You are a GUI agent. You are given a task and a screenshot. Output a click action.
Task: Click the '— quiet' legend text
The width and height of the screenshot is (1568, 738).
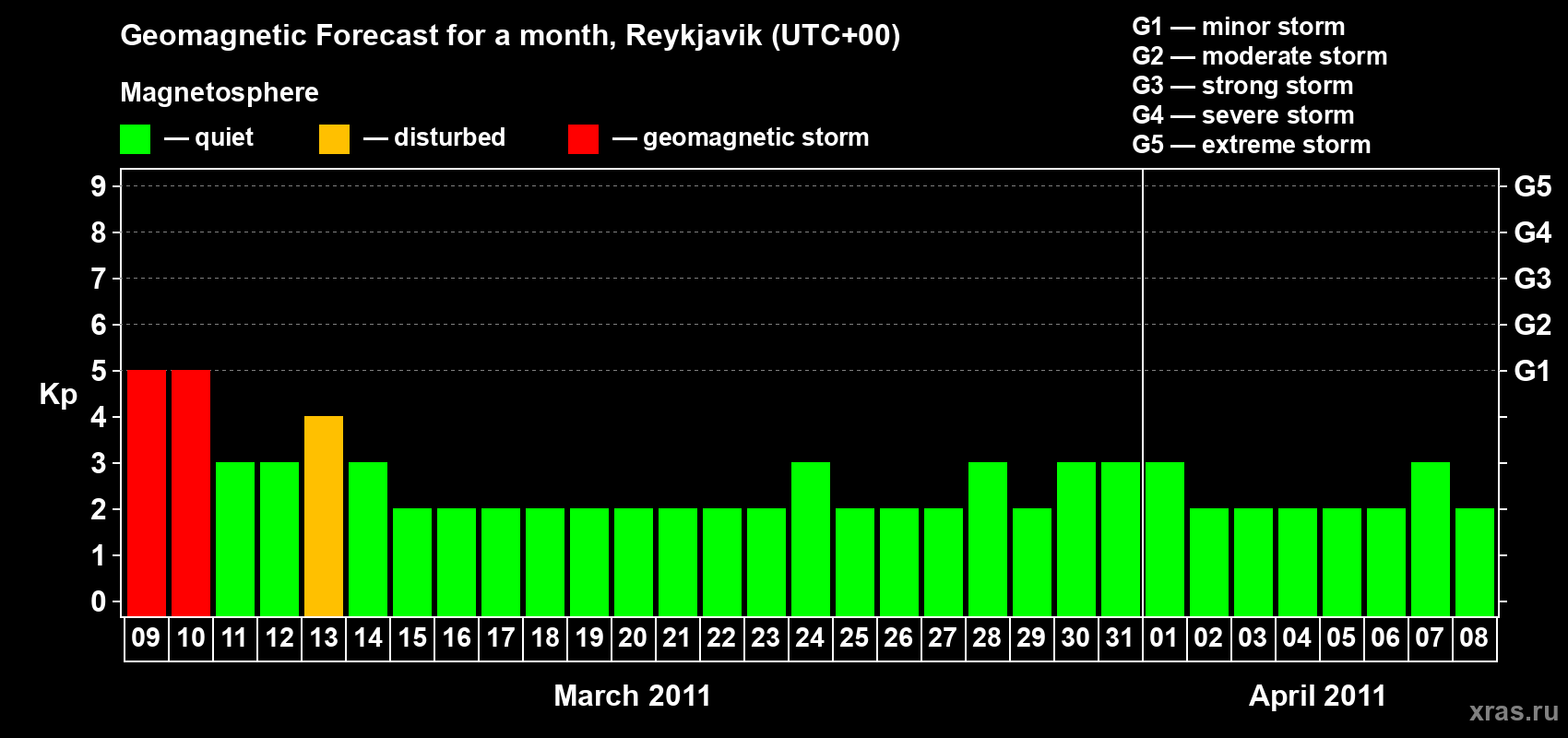[x=208, y=137]
